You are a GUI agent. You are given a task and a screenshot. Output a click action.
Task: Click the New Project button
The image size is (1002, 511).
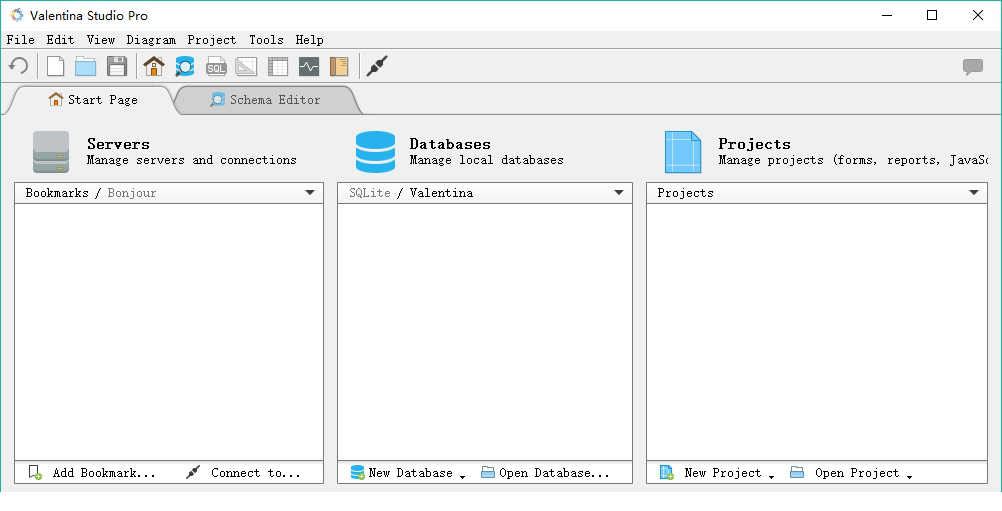click(x=717, y=473)
